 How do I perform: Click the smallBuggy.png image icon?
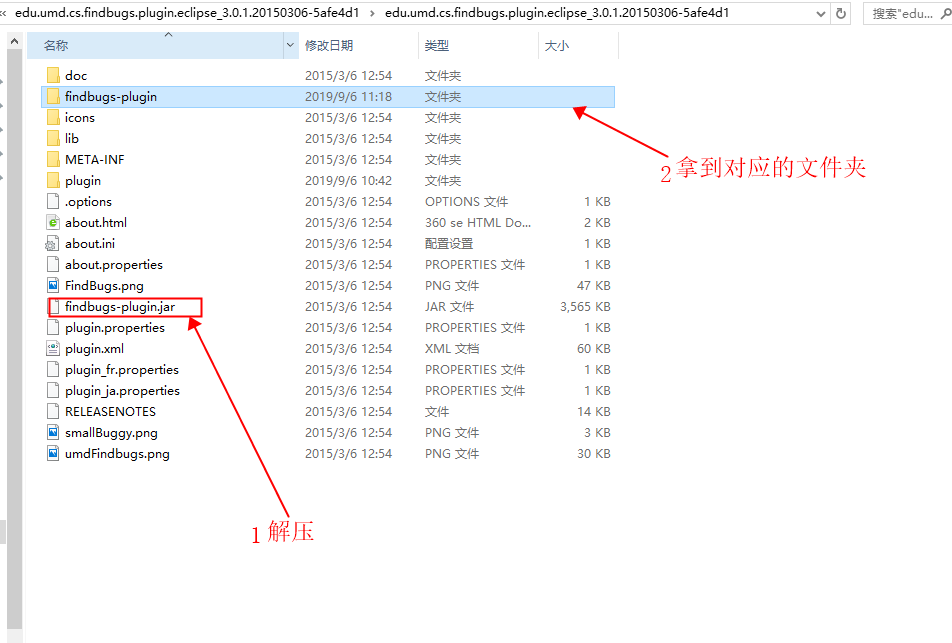pos(53,432)
